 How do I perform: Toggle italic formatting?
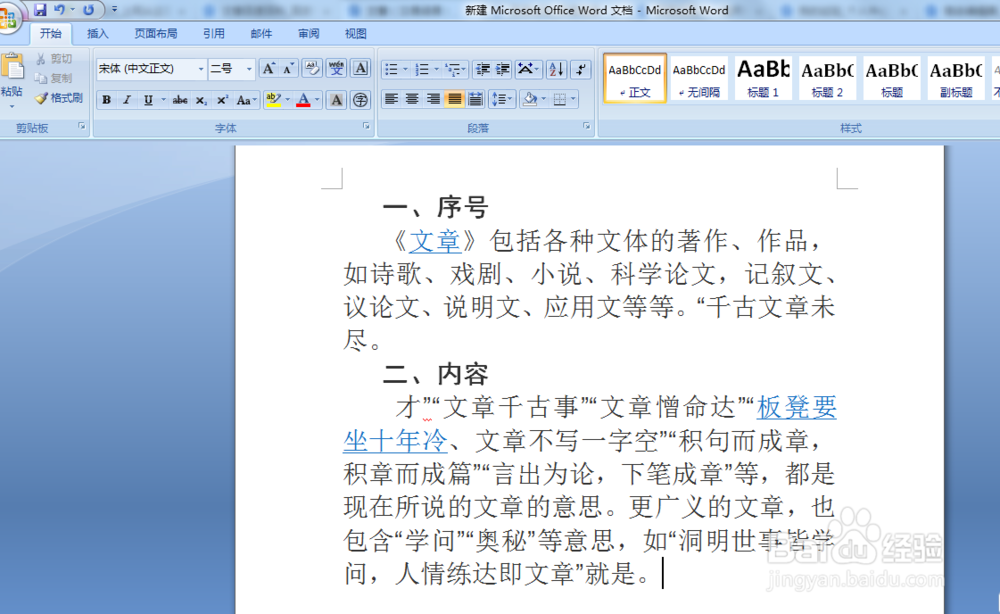click(x=127, y=99)
